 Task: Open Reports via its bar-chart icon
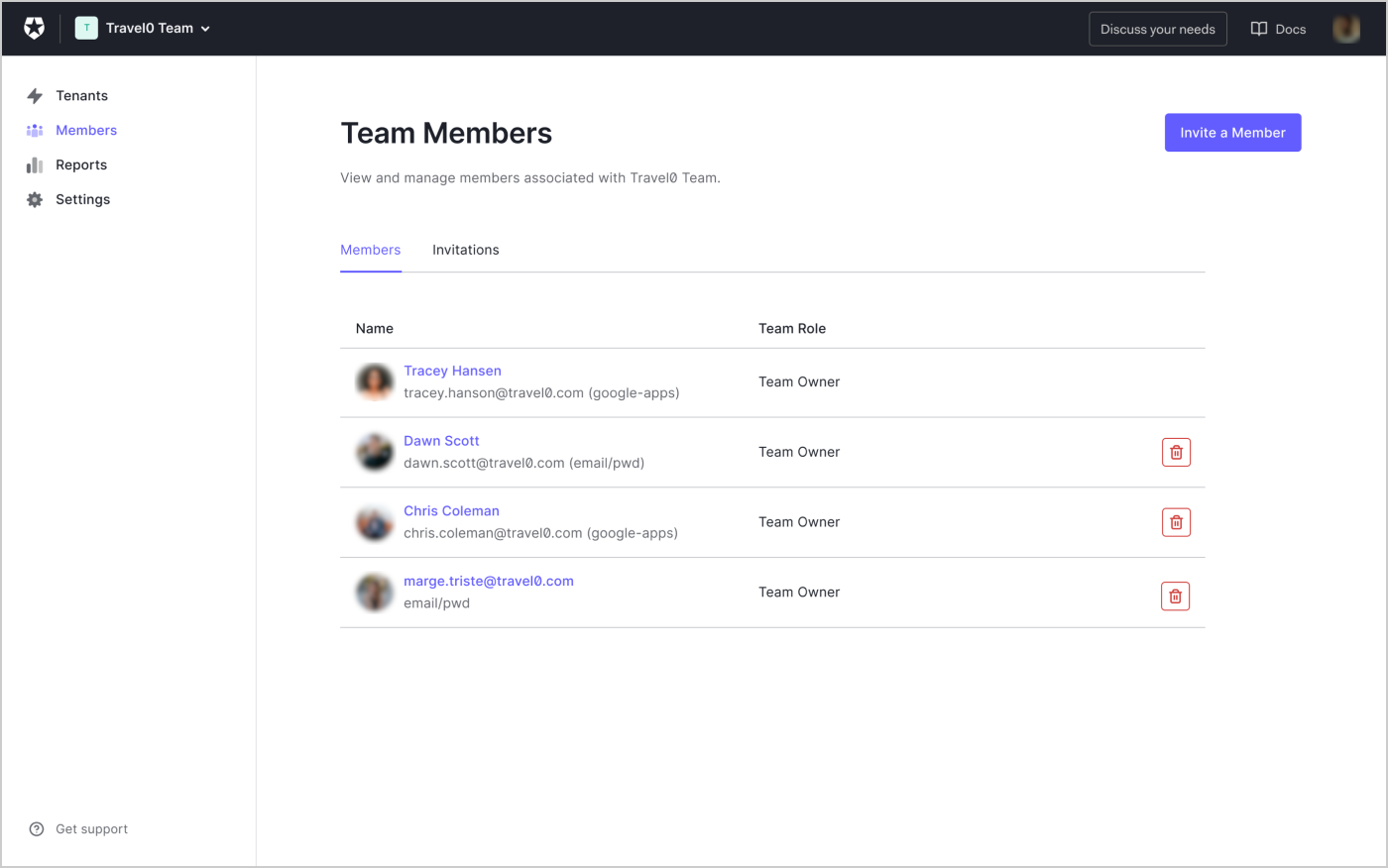point(35,164)
